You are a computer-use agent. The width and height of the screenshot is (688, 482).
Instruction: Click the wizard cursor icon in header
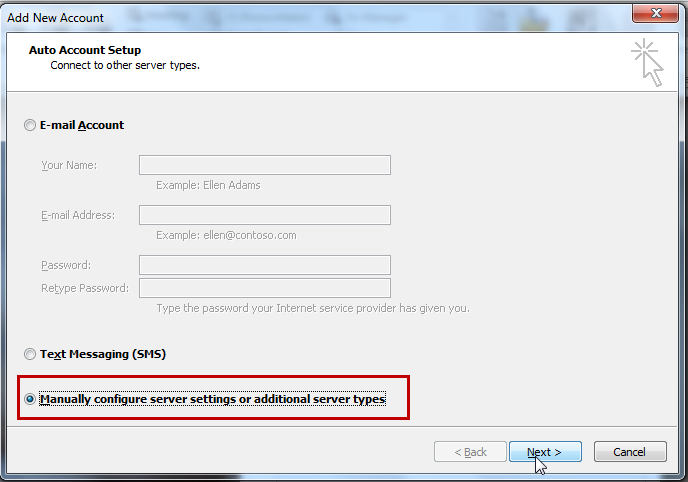click(x=647, y=63)
